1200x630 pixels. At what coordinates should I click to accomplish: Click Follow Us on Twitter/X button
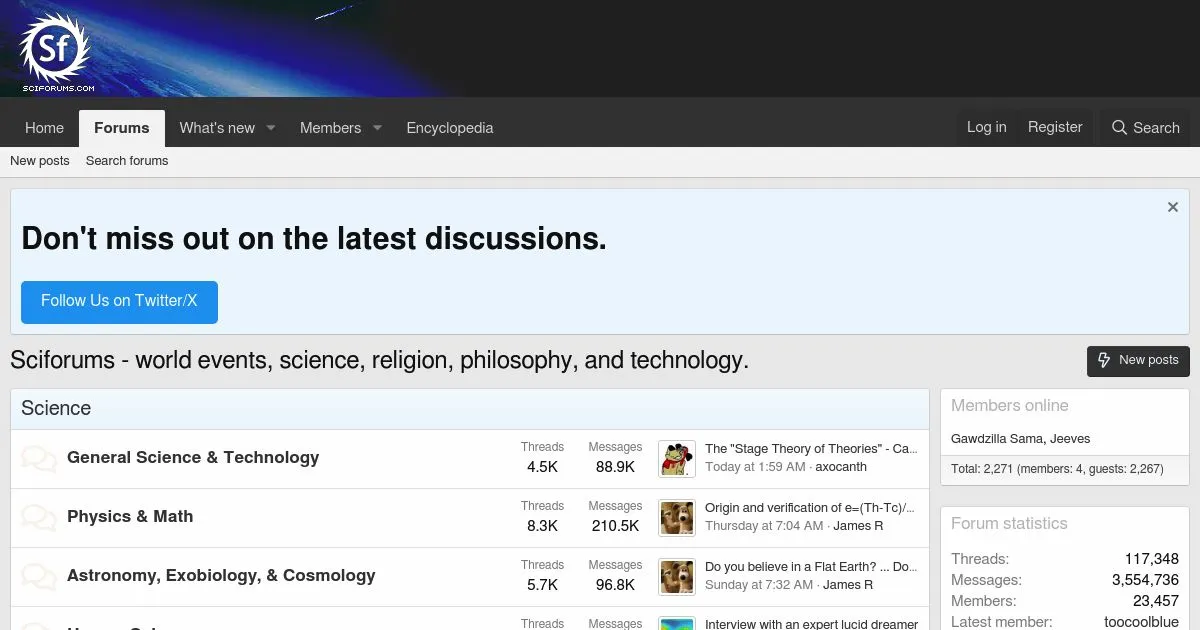(x=119, y=301)
